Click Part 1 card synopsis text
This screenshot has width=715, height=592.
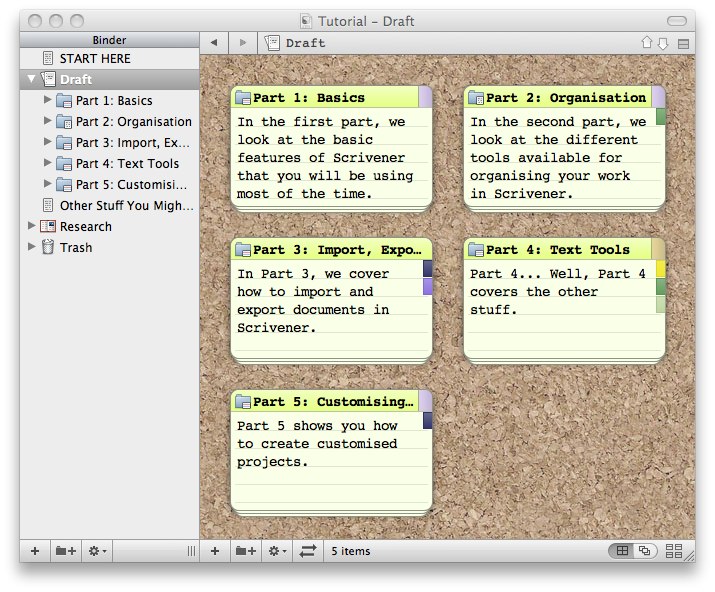(x=325, y=157)
